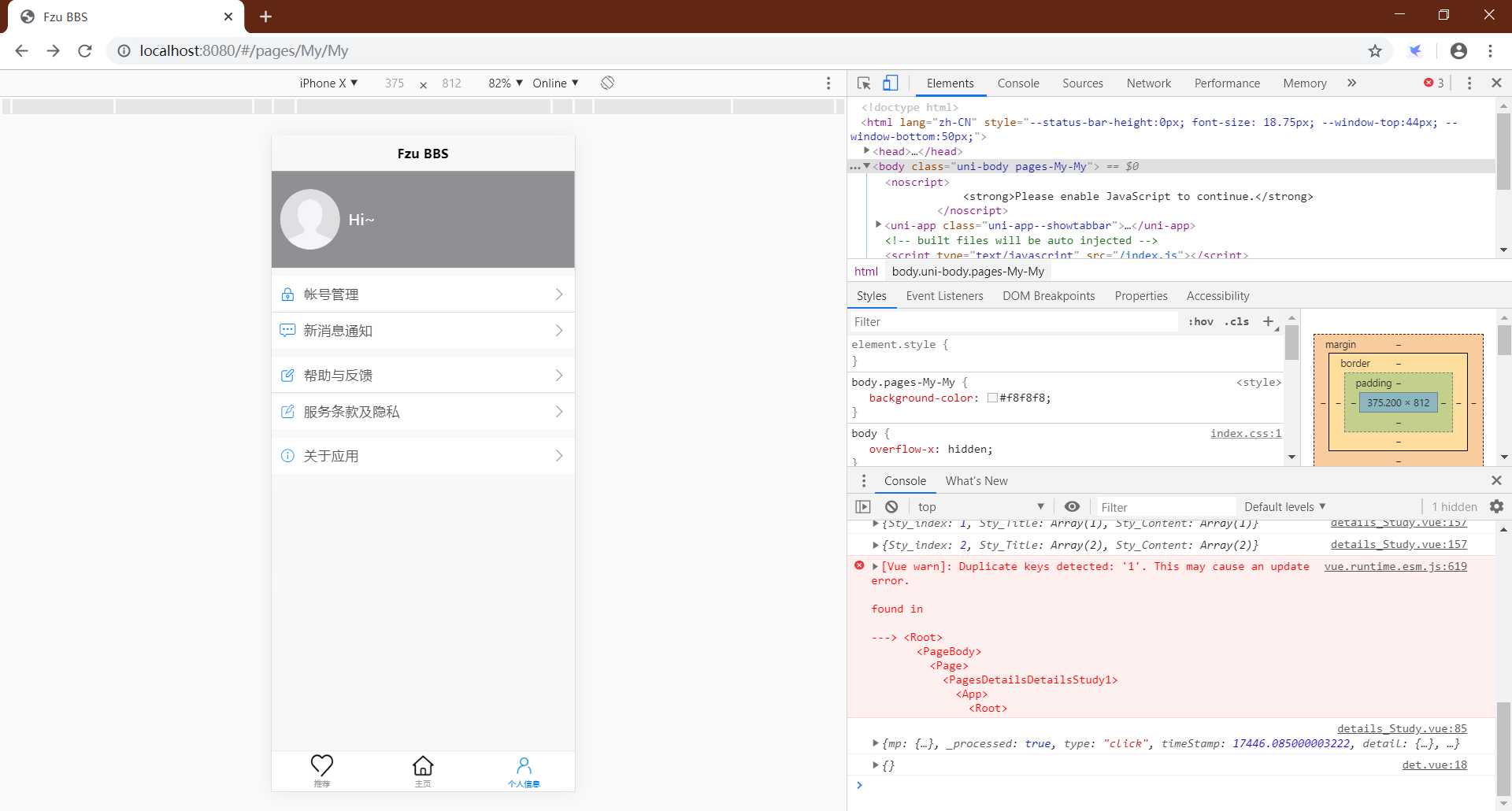The width and height of the screenshot is (1512, 811).
Task: Go back in browser history
Action: tap(22, 50)
